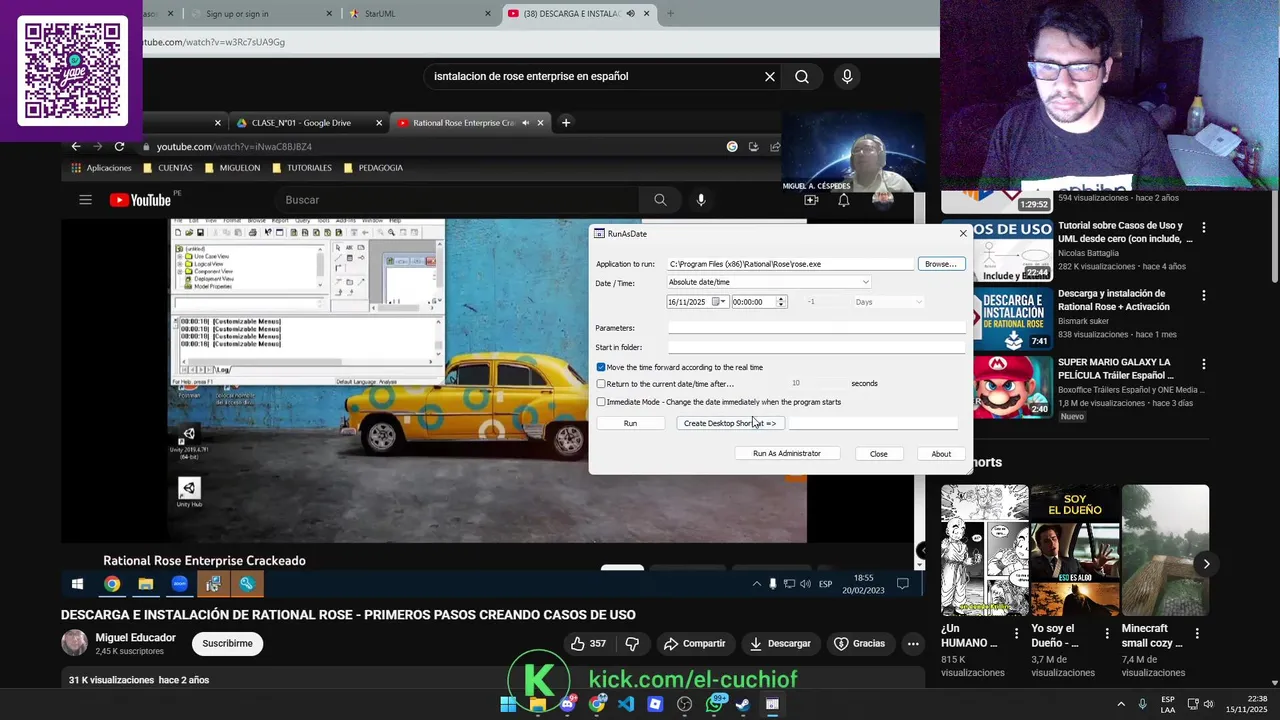
Task: Open Visual Studio Code from the taskbar
Action: tap(626, 704)
